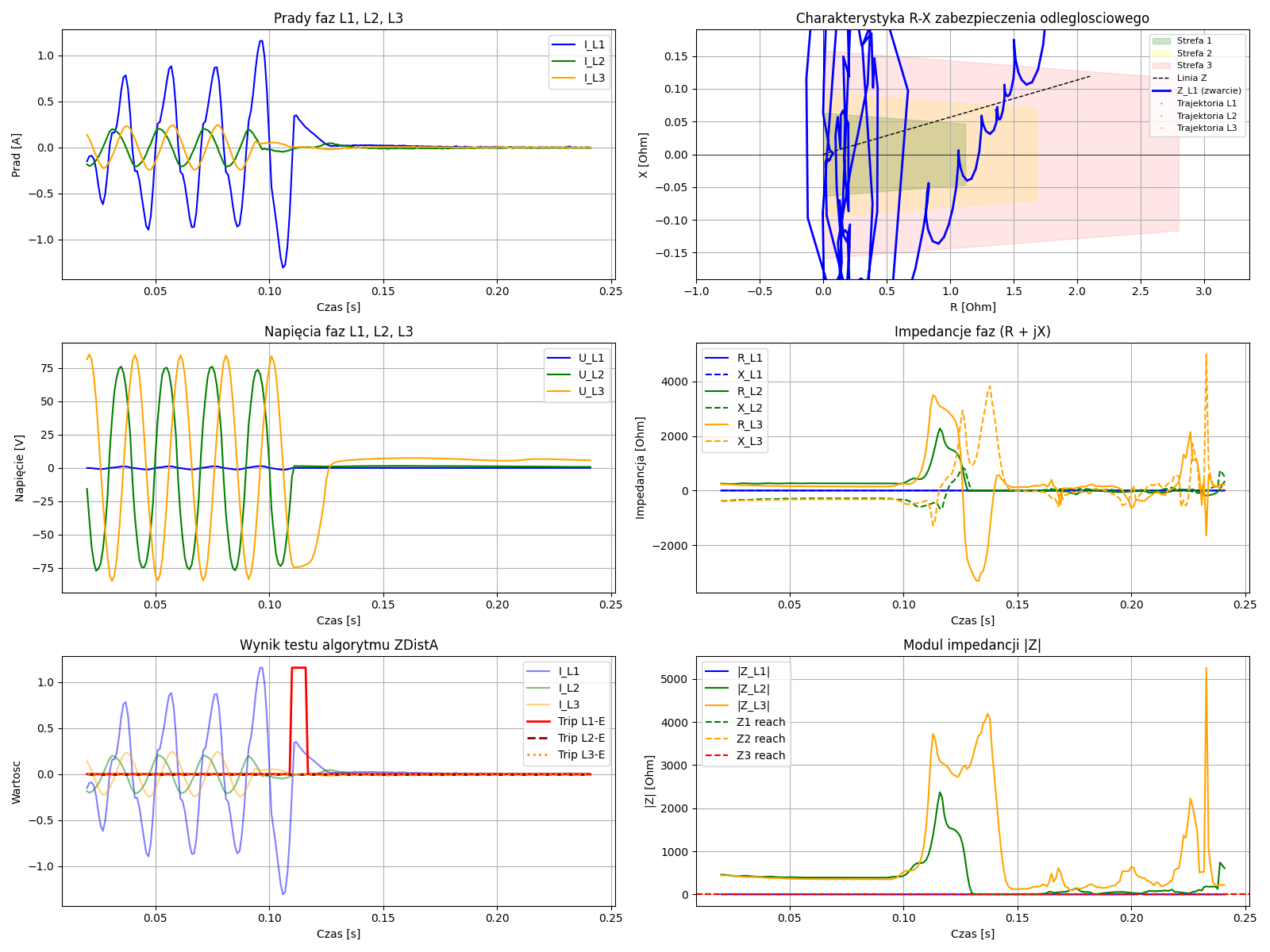
Task: Click the 'Prady faz L1, L2, L3' plot title
Action: [x=338, y=18]
